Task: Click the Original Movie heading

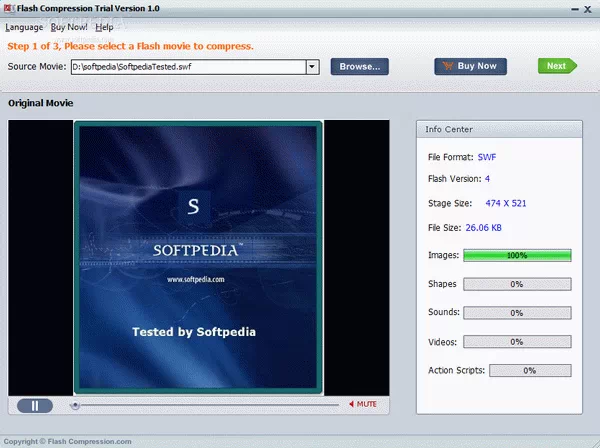Action: (41, 103)
